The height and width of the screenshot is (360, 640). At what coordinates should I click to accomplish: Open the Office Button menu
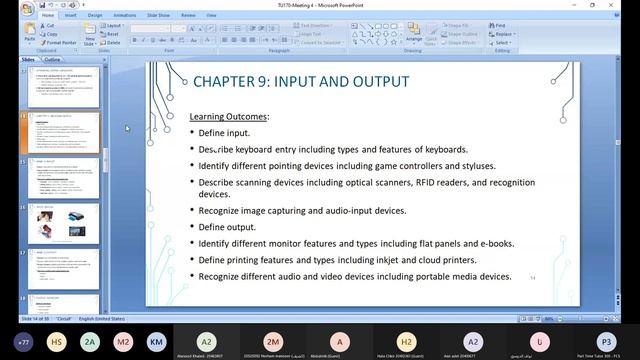tap(28, 8)
